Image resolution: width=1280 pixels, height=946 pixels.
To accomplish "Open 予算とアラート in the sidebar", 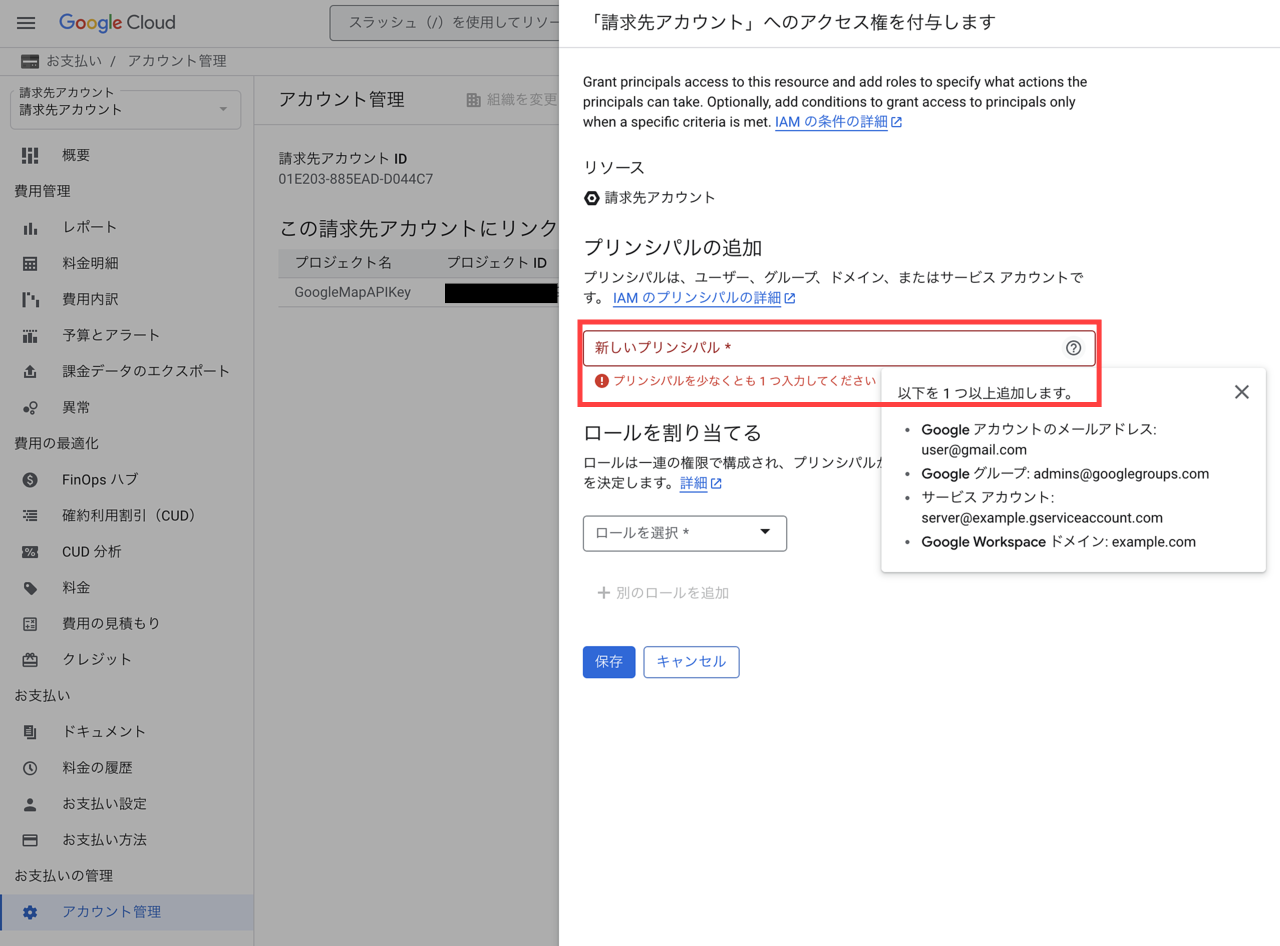I will (127, 335).
